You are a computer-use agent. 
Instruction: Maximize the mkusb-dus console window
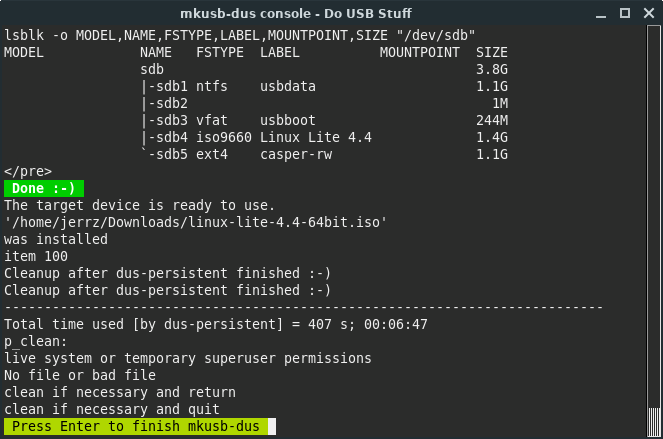click(x=624, y=13)
